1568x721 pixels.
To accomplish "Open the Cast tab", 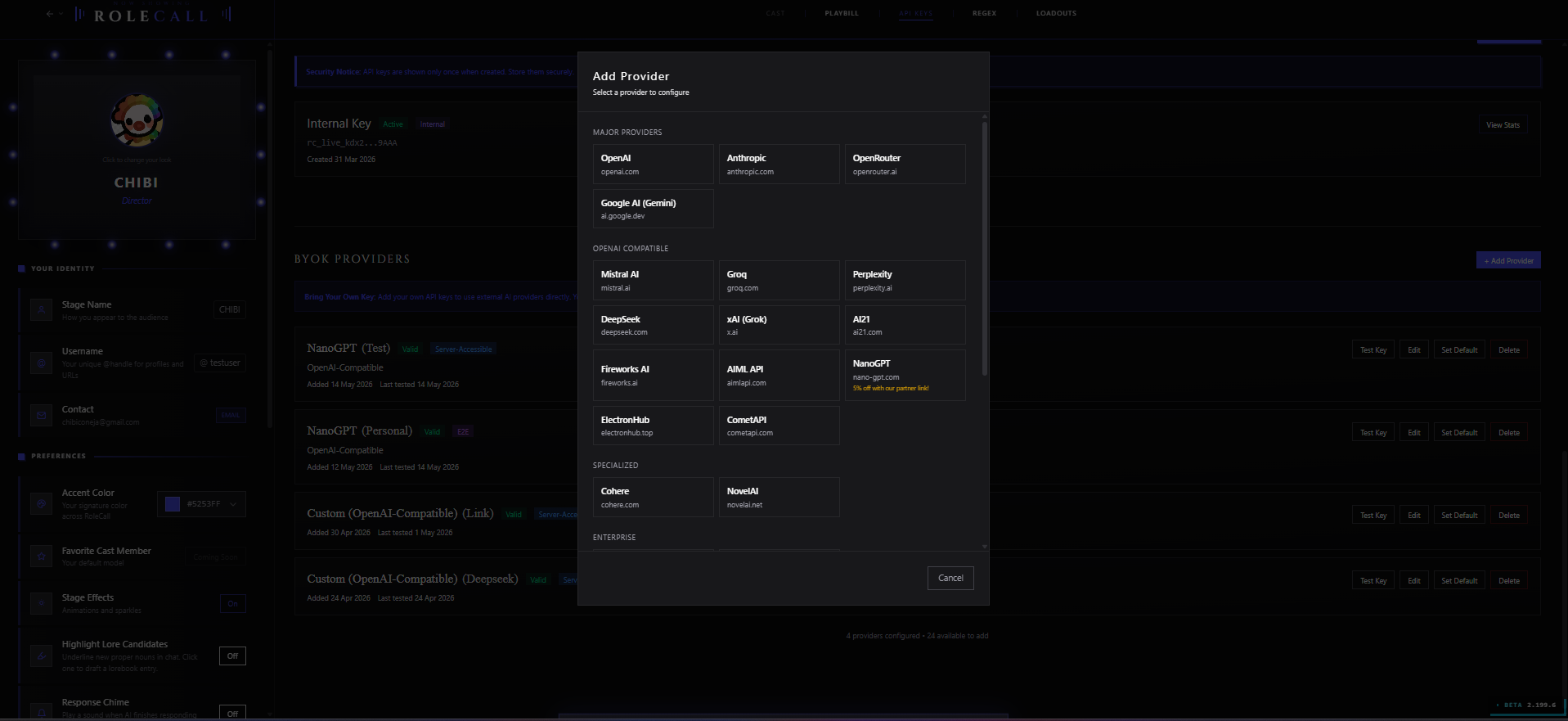I will click(775, 13).
